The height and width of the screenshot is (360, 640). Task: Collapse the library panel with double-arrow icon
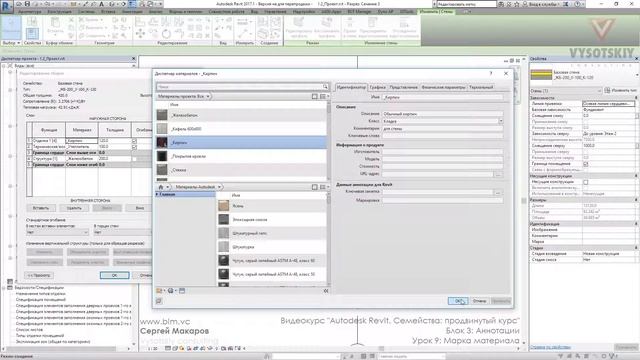[x=326, y=291]
